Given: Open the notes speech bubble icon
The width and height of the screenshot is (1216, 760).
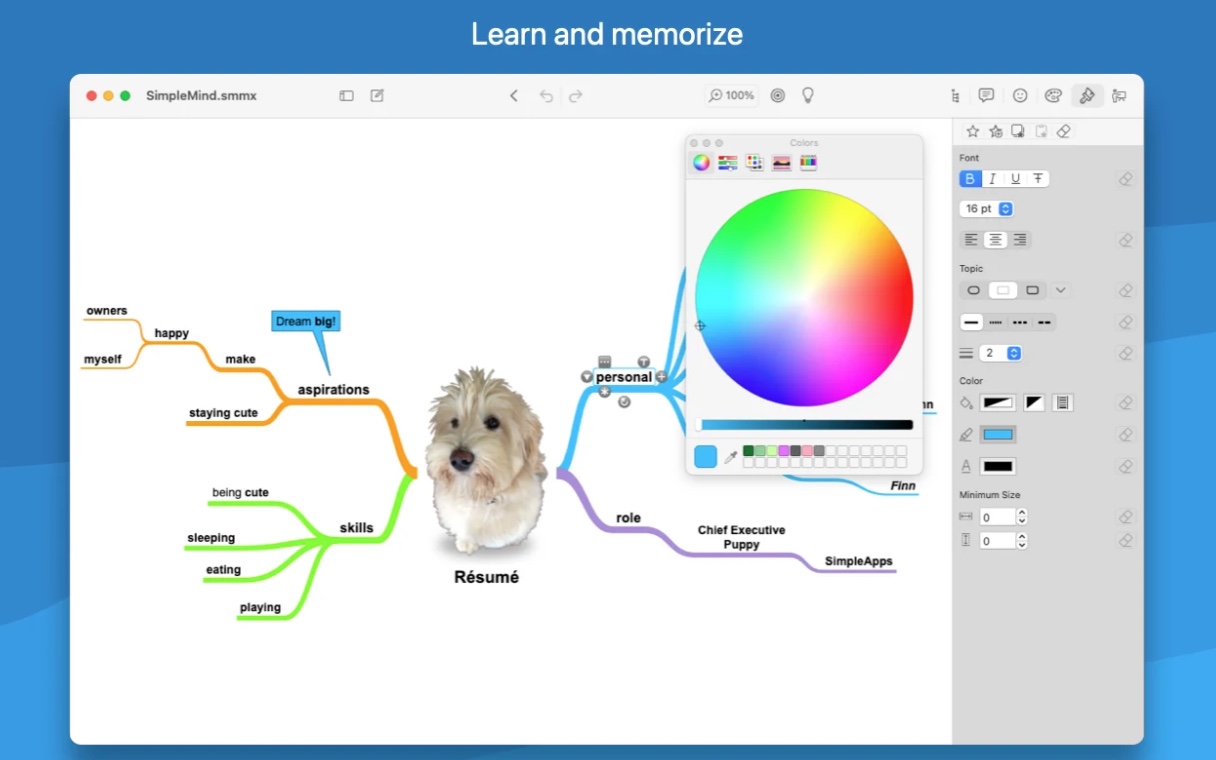Looking at the screenshot, I should coord(987,96).
